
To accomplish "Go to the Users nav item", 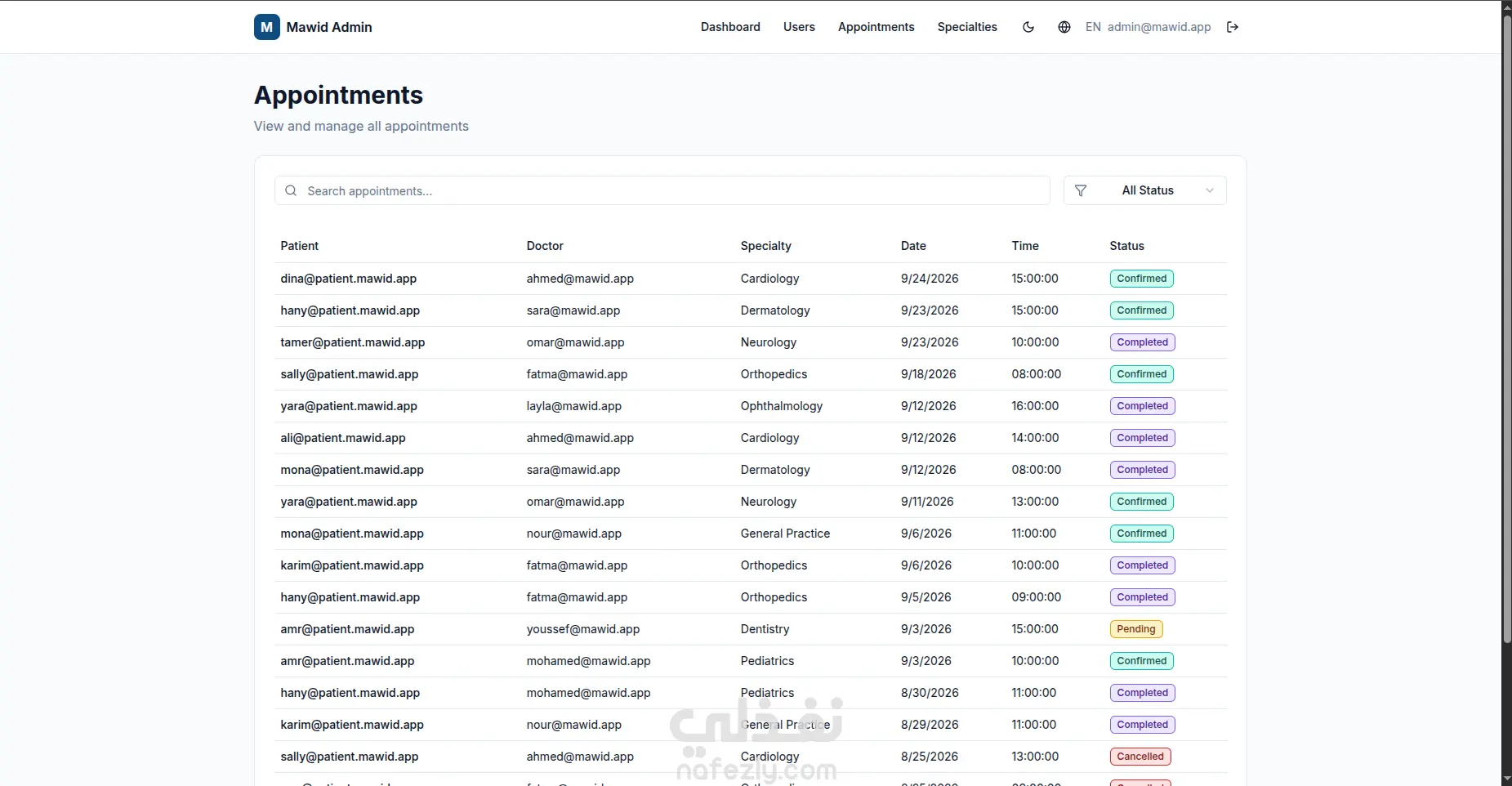I will [x=799, y=27].
